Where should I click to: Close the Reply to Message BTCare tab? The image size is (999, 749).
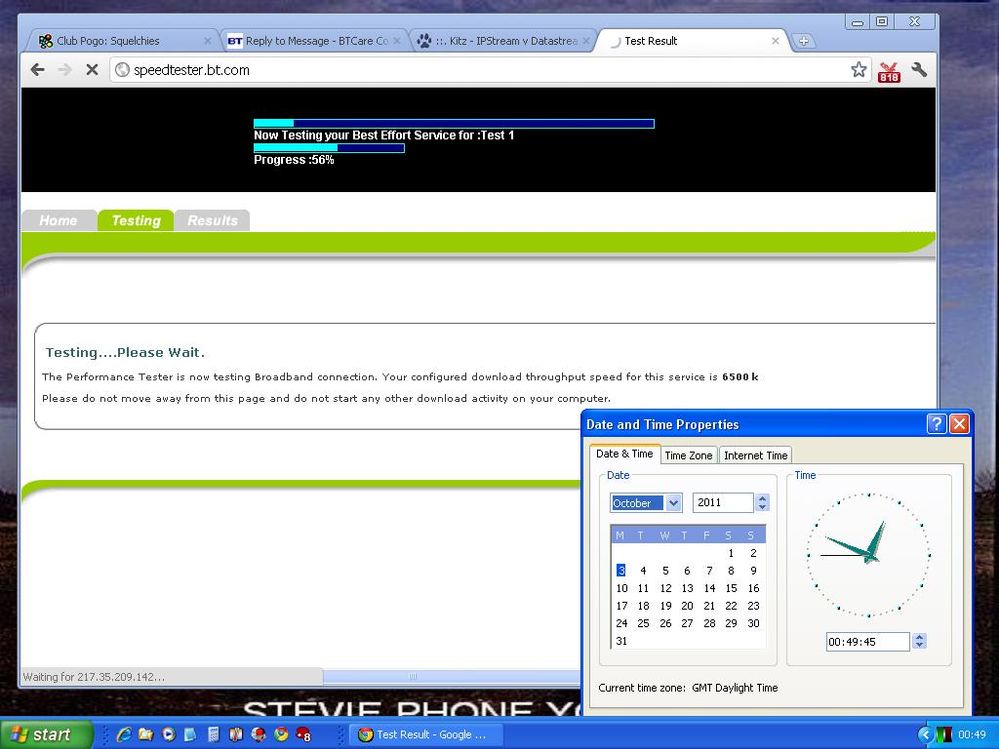397,41
